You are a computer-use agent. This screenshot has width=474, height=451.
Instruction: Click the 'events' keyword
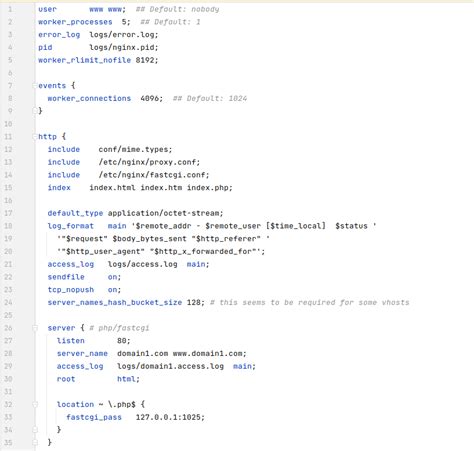[x=52, y=86]
